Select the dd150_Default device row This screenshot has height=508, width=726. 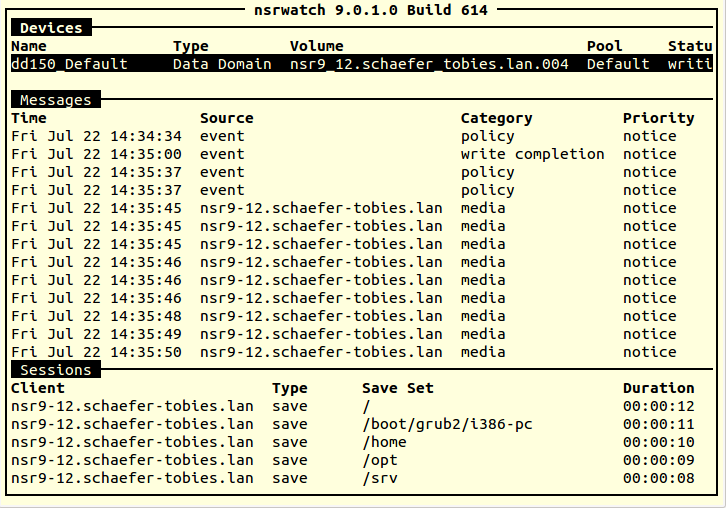[x=362, y=64]
